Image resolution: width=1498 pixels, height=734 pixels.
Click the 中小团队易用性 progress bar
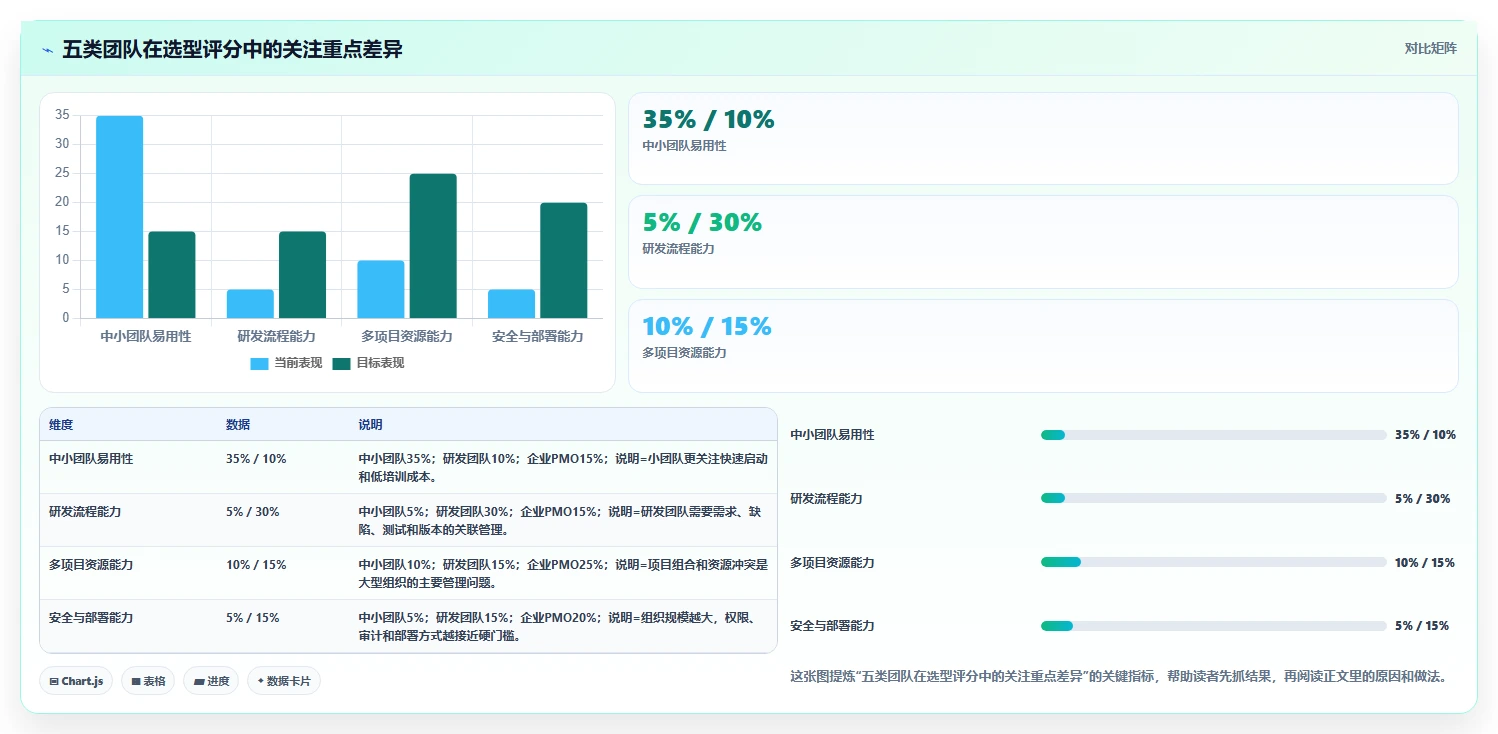click(1213, 435)
